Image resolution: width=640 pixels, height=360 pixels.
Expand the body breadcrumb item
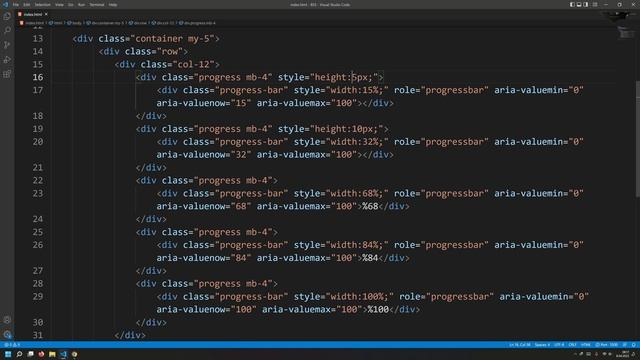[75, 23]
